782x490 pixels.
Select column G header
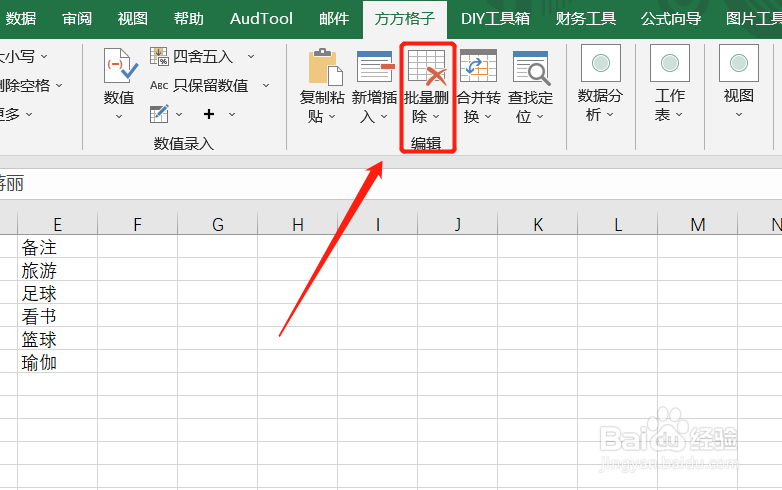pyautogui.click(x=217, y=224)
